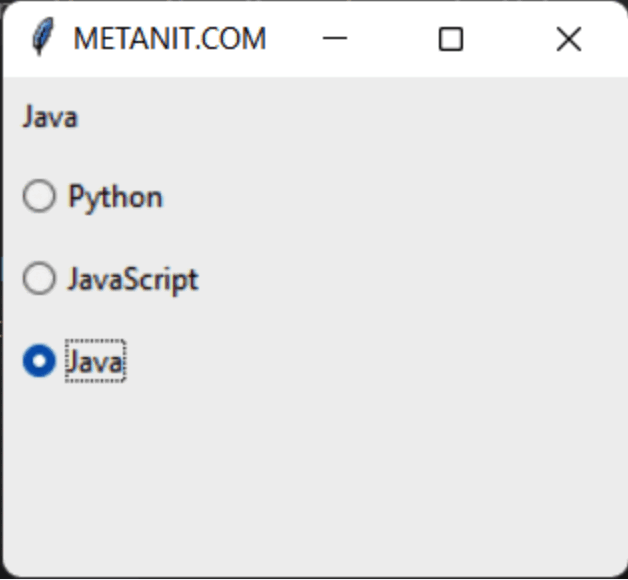Viewport: 628px width, 580px height.
Task: Select the Python radio button
Action: [x=93, y=196]
